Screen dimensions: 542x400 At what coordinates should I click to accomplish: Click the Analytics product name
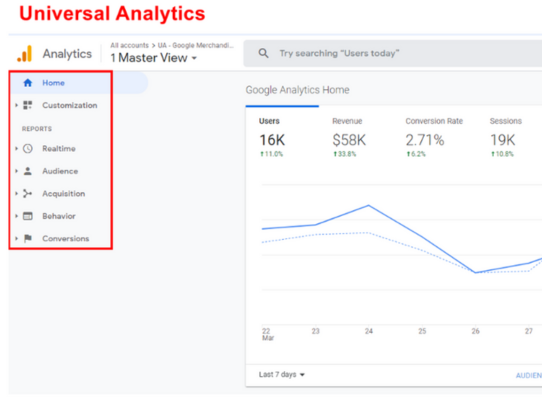pyautogui.click(x=67, y=54)
